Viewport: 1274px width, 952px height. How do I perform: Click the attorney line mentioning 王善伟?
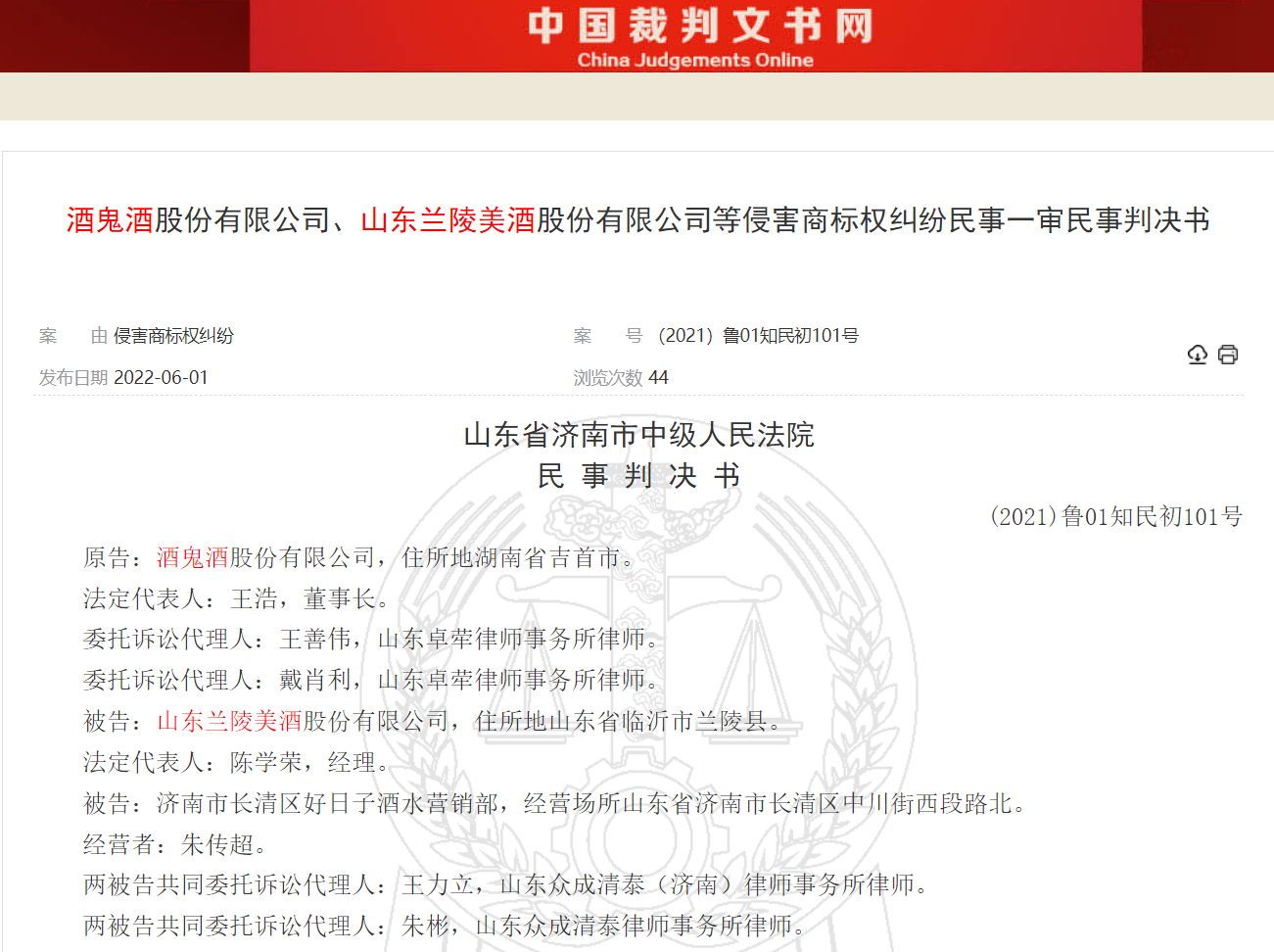click(x=373, y=640)
